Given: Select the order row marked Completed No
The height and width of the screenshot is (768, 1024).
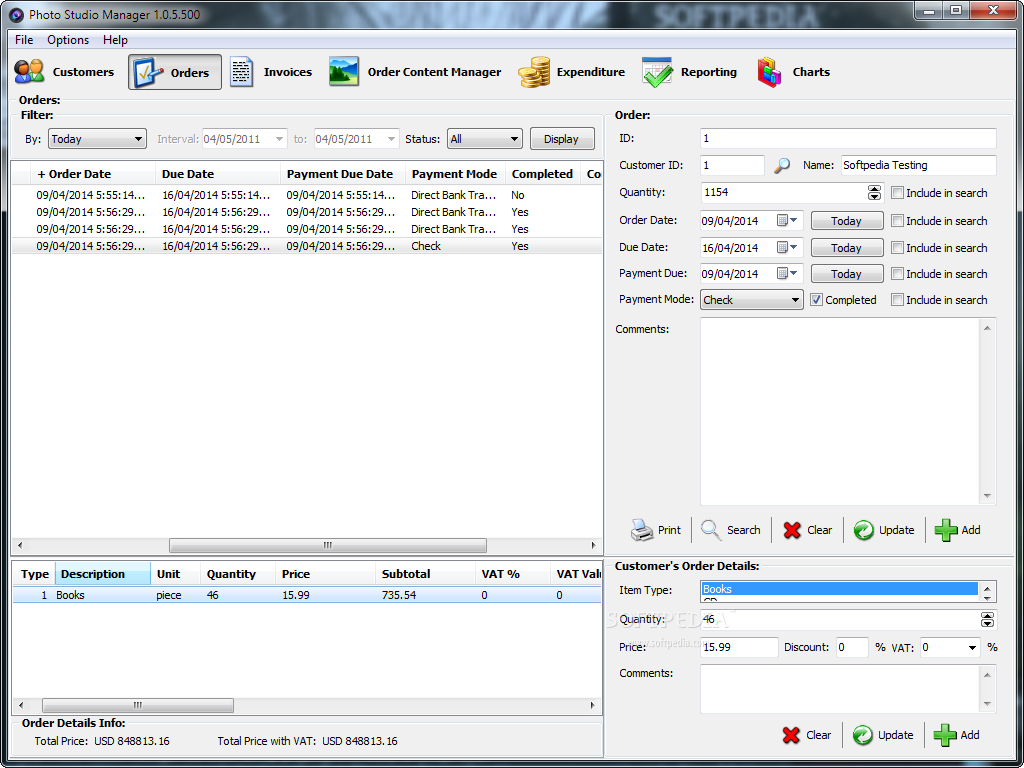Looking at the screenshot, I should click(307, 195).
